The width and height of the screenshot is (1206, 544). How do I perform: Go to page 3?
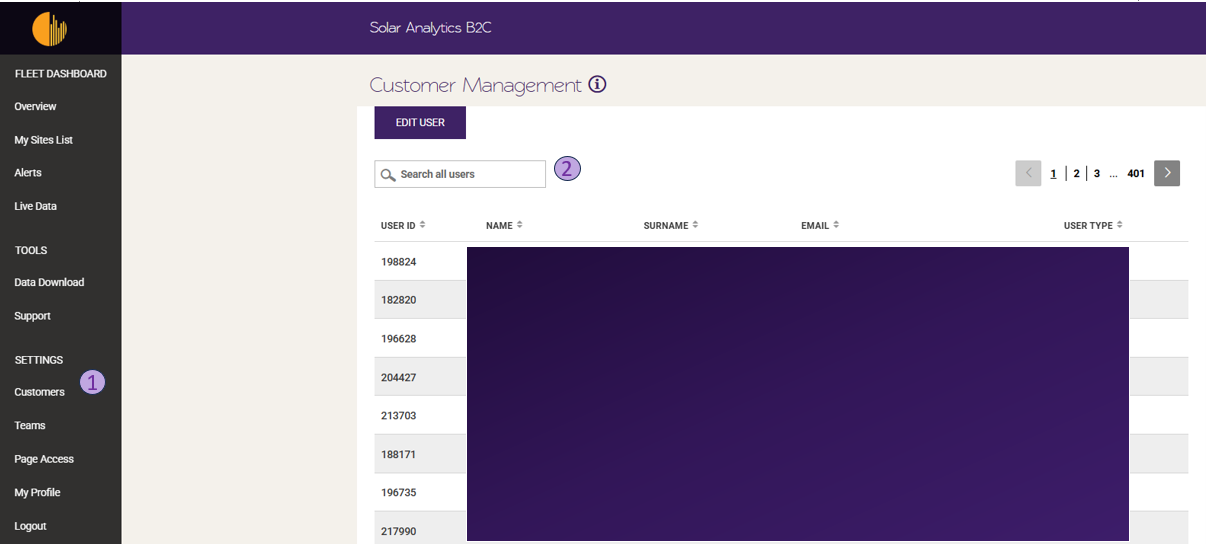tap(1097, 174)
